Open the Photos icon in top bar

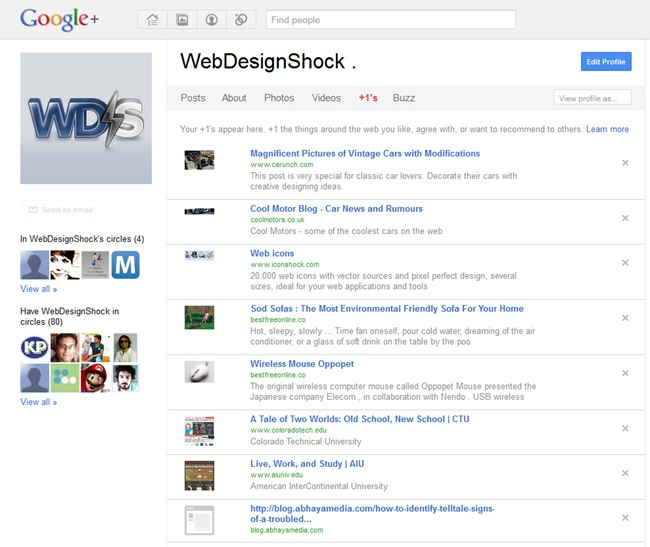(182, 19)
